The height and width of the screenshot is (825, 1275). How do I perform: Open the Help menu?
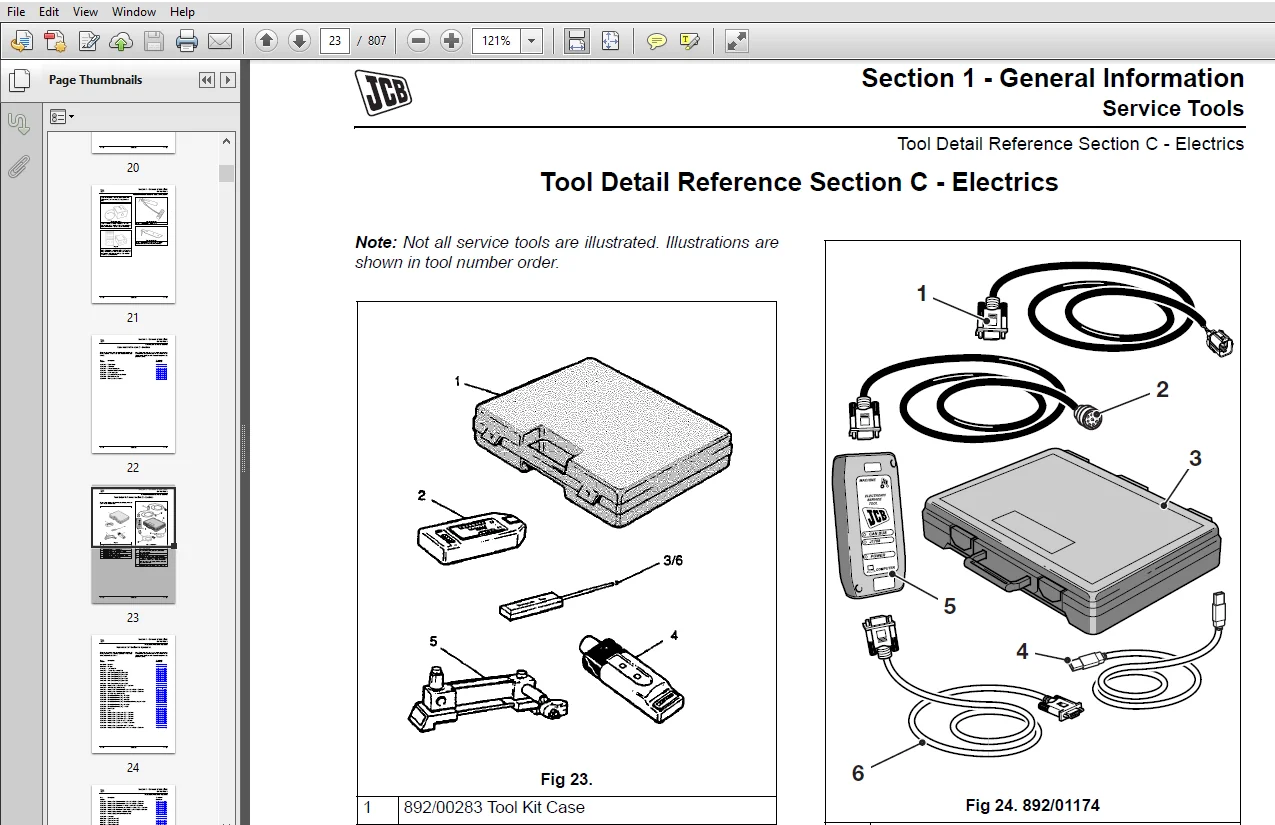[x=182, y=12]
